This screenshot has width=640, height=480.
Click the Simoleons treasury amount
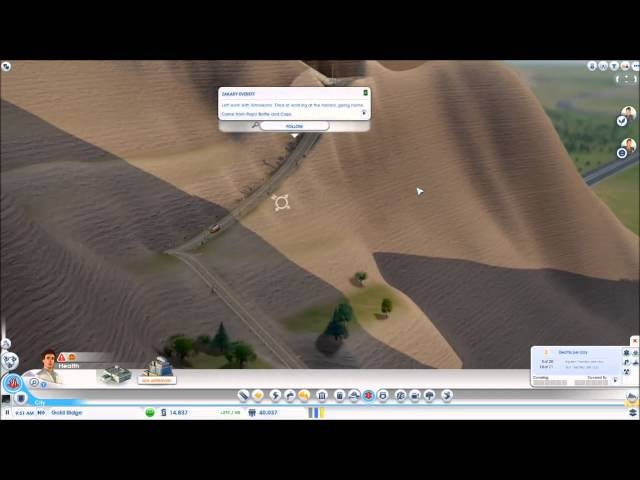178,412
